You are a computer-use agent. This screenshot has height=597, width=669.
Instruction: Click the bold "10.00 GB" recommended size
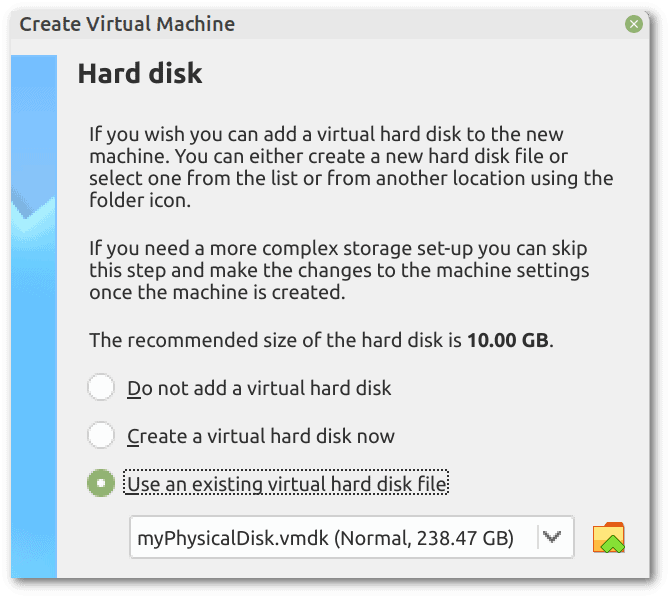point(507,340)
